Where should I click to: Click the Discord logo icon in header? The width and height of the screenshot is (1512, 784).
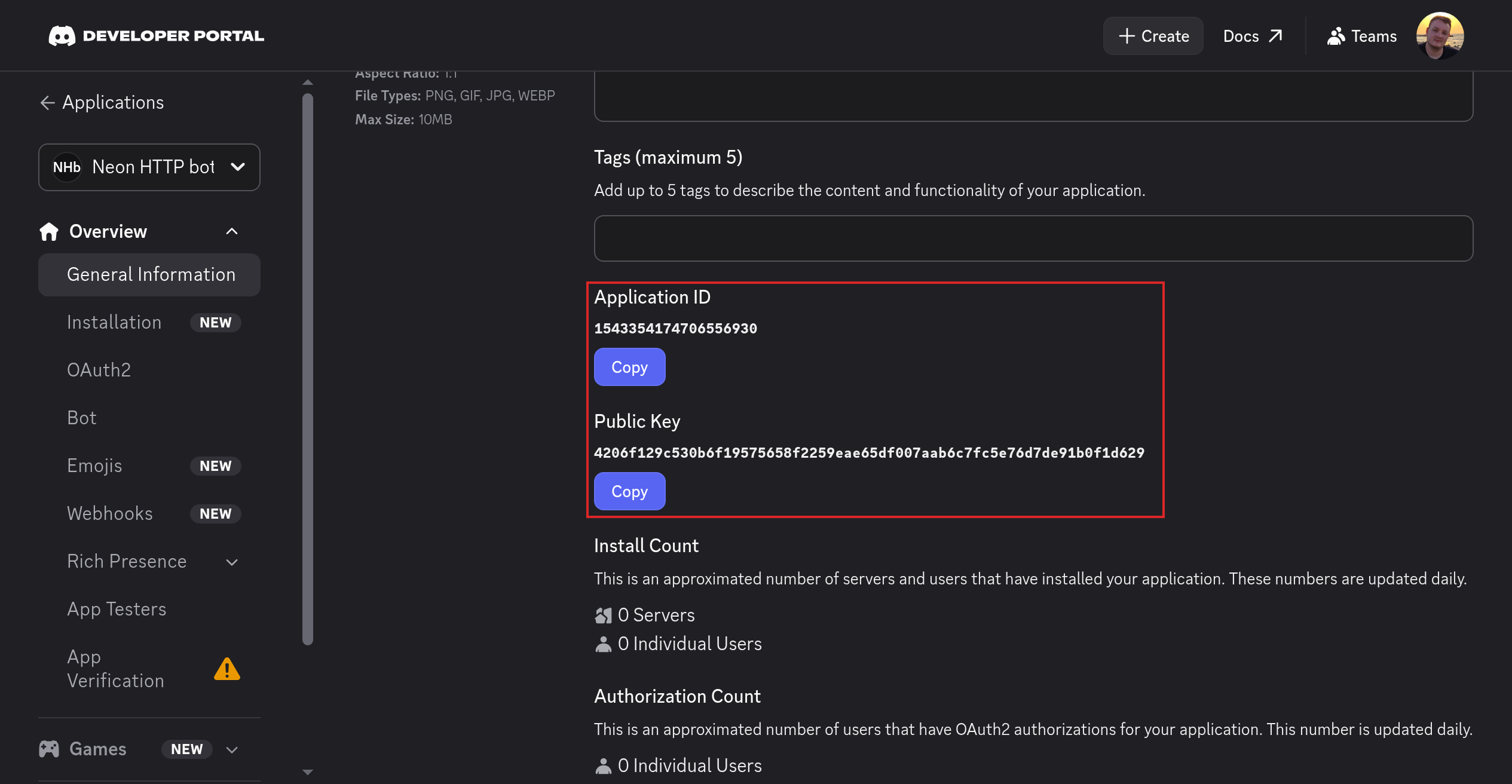pos(62,36)
